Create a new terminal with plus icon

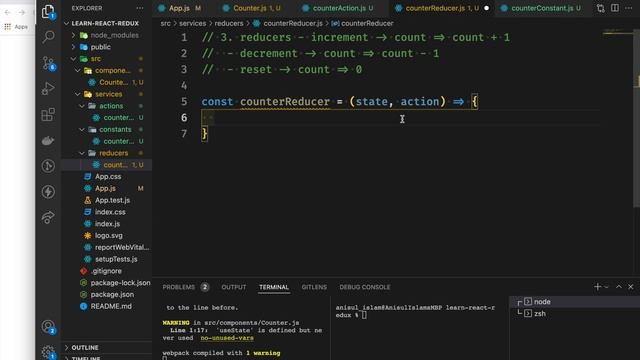click(597, 287)
